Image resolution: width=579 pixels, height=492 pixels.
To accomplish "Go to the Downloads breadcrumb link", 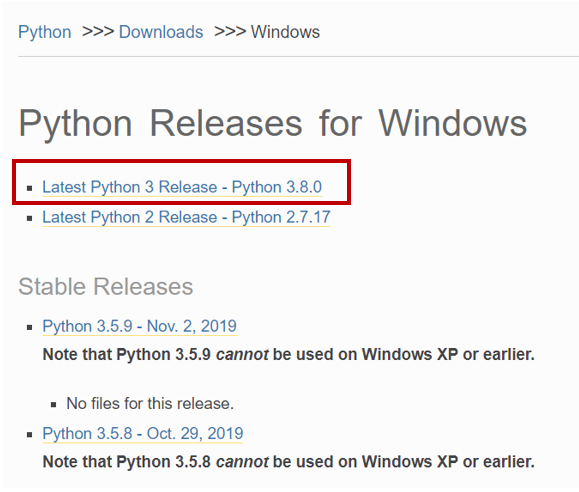I will [161, 32].
